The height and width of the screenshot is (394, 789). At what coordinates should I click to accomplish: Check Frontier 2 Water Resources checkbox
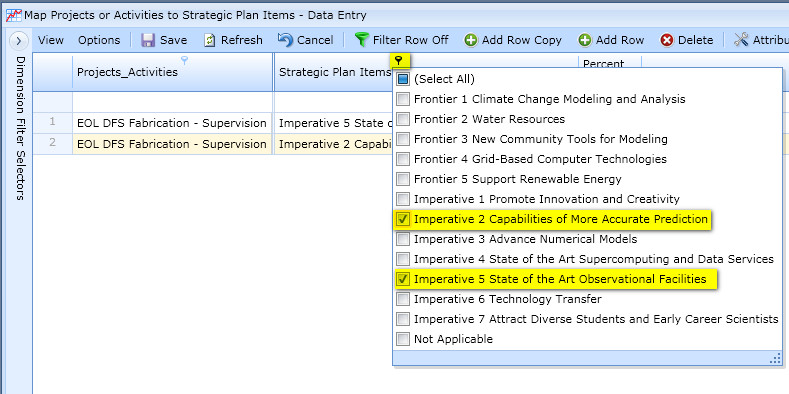[403, 119]
